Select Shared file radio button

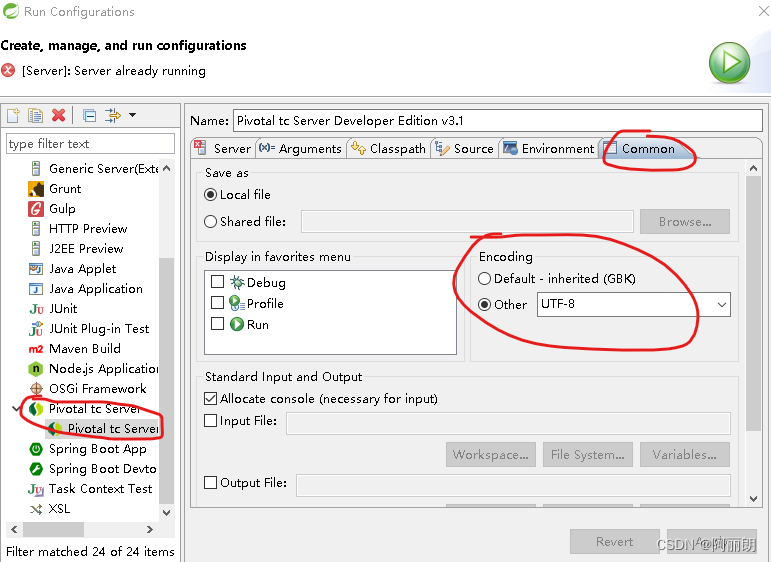(x=210, y=222)
